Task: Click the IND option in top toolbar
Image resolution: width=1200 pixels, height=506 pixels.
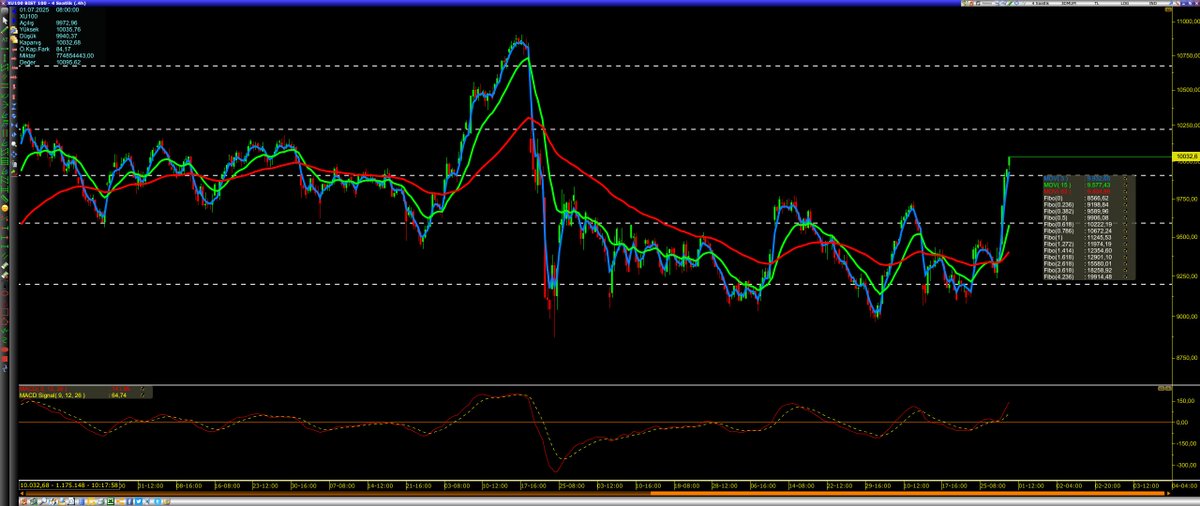Action: pos(1153,4)
